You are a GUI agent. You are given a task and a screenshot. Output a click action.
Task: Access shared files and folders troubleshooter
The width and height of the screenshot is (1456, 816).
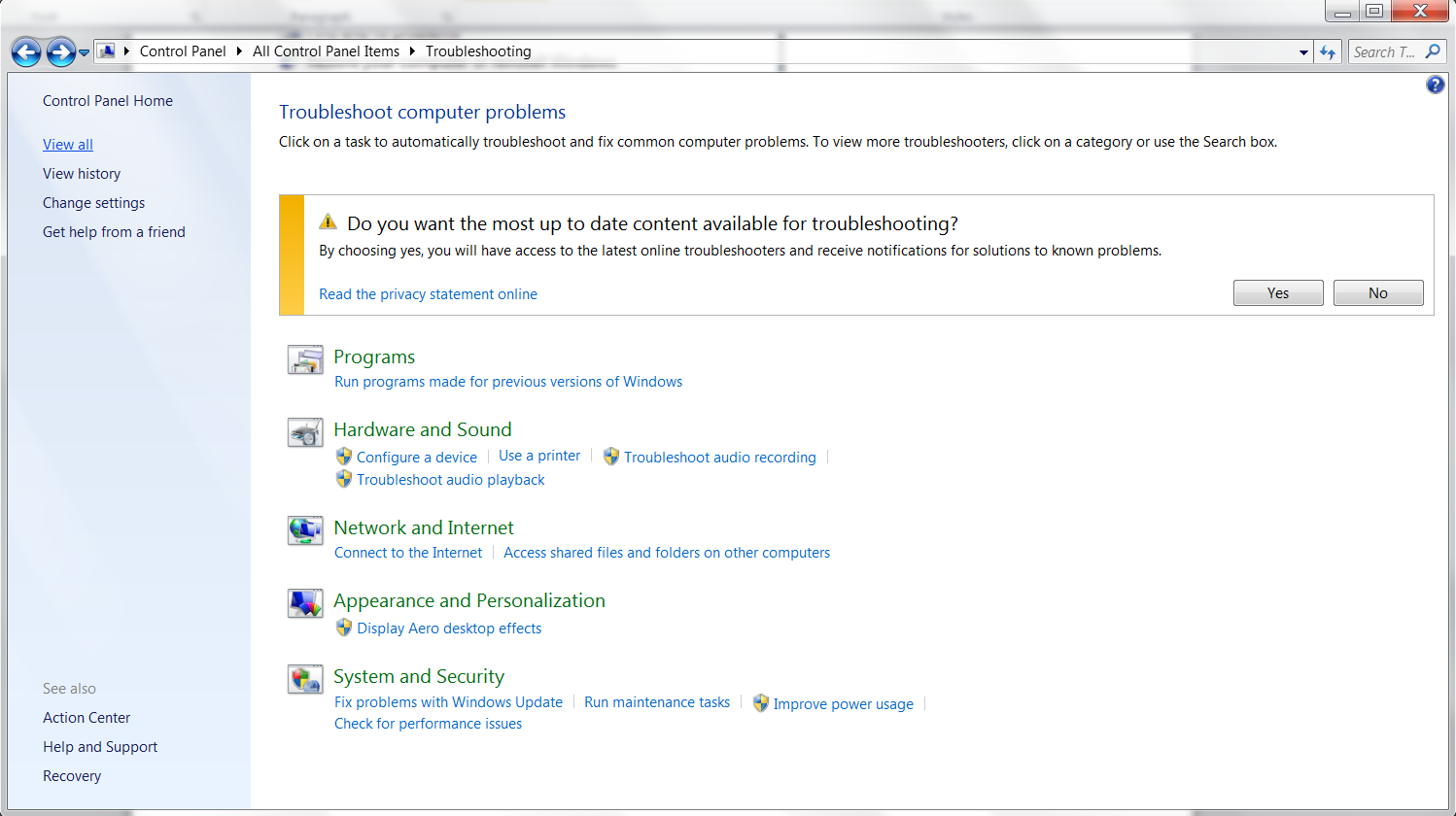(x=667, y=553)
